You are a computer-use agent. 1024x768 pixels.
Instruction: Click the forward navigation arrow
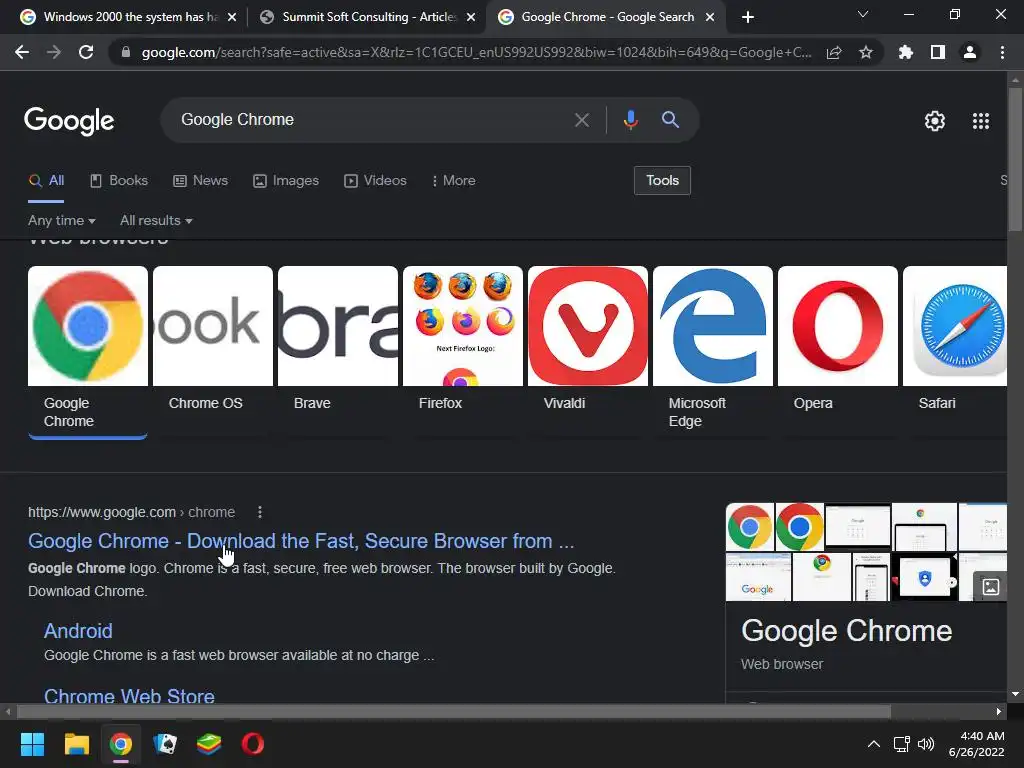(54, 52)
